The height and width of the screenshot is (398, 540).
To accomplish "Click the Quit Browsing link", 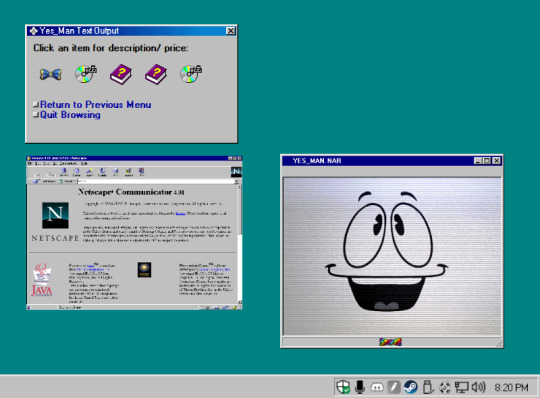I will [70, 115].
